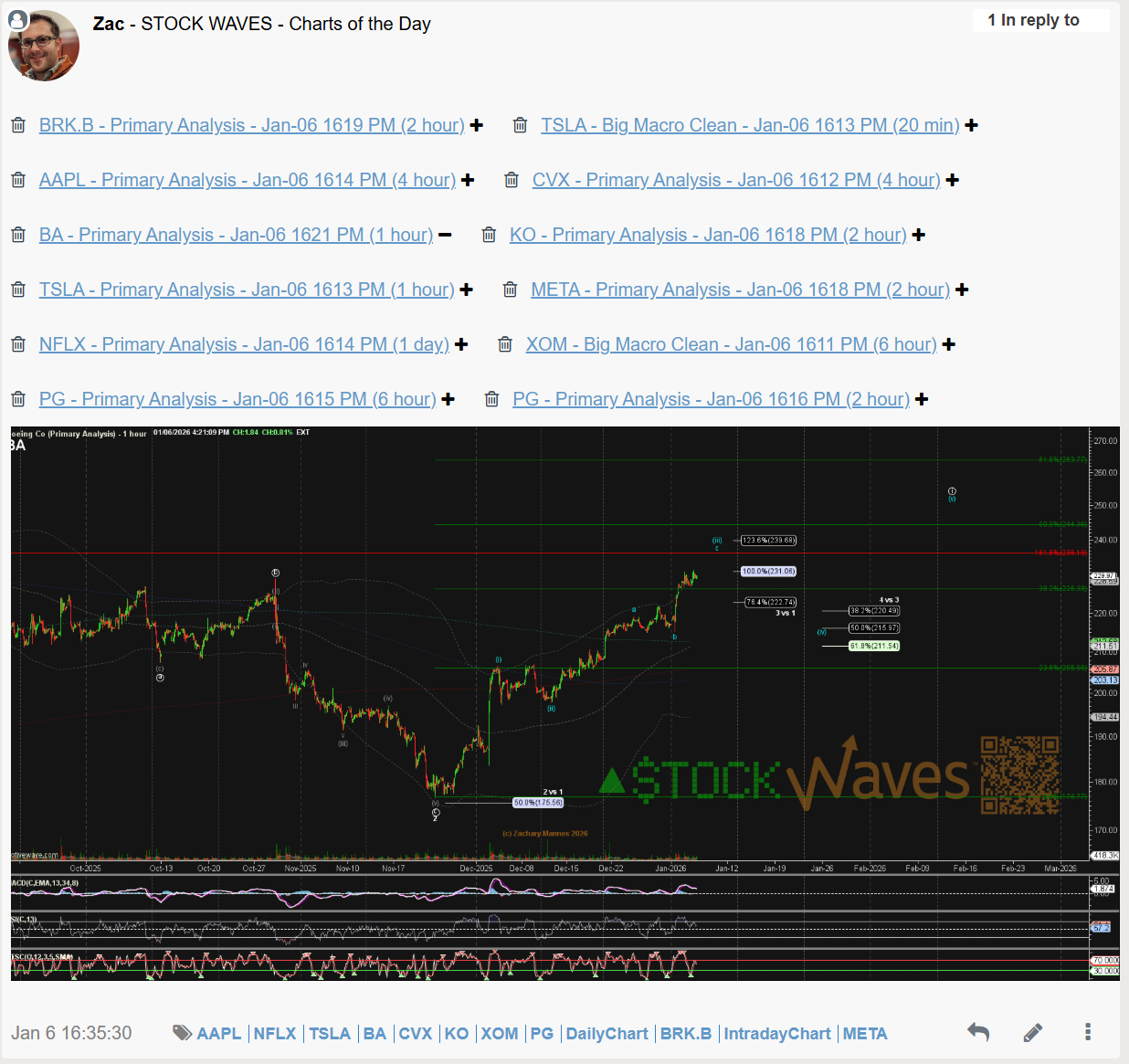Edit the post with pencil icon

tap(1033, 1032)
